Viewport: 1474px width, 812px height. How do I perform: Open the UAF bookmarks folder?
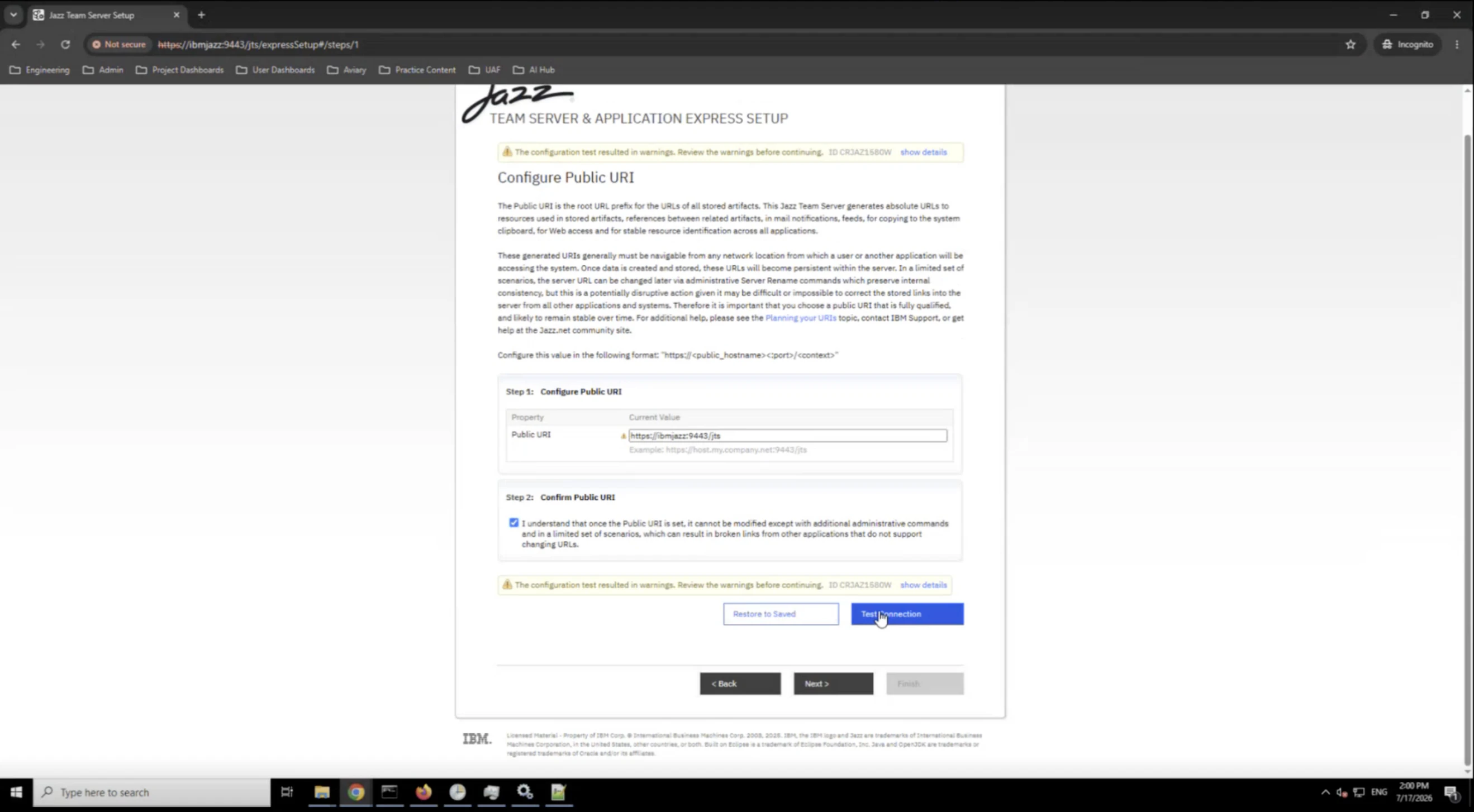click(x=484, y=70)
